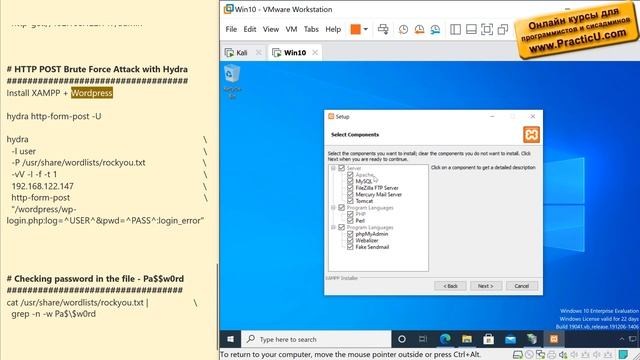Viewport: 640px width, 360px height.
Task: Open File Explorer from taskbar
Action: click(467, 339)
